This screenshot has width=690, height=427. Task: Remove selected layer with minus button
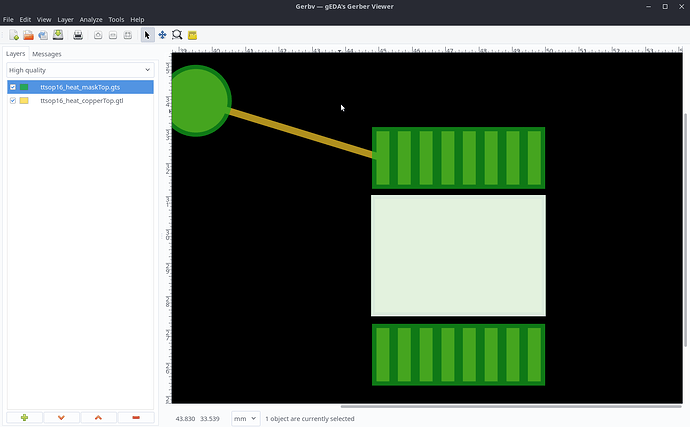(x=136, y=417)
